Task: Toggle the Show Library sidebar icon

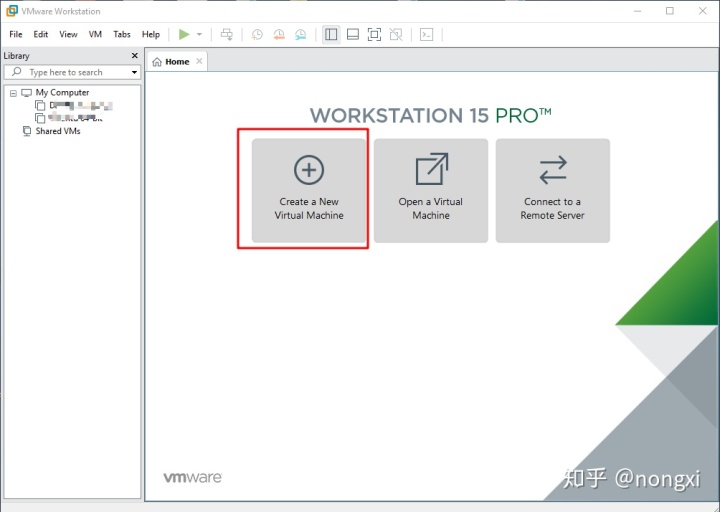Action: (331, 34)
